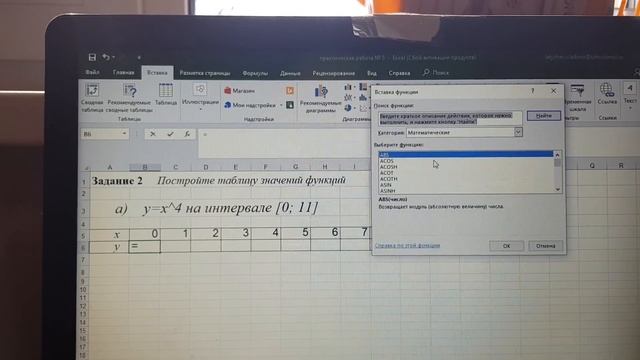Select column Q header
The width and height of the screenshot is (640, 360).
(592, 165)
